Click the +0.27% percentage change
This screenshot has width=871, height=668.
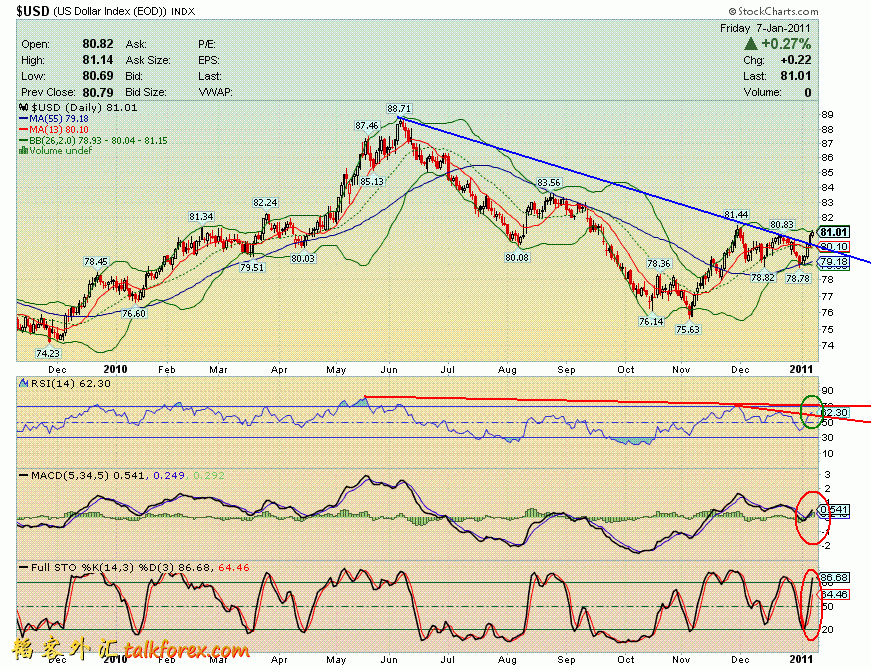pos(786,43)
